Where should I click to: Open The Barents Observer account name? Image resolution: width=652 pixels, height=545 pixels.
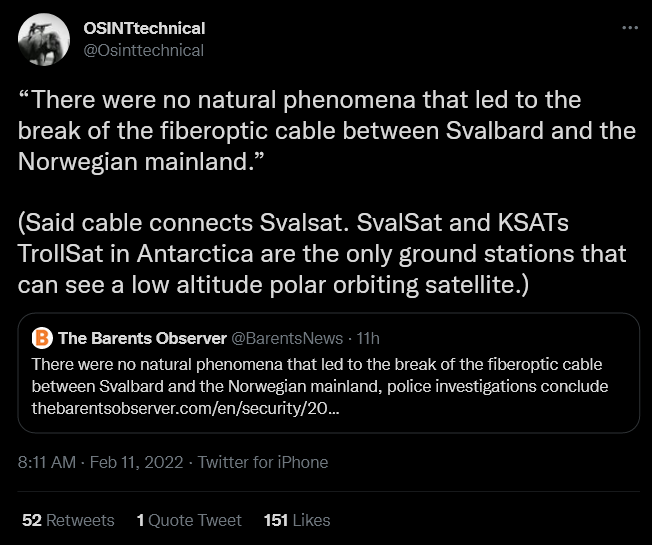click(142, 338)
